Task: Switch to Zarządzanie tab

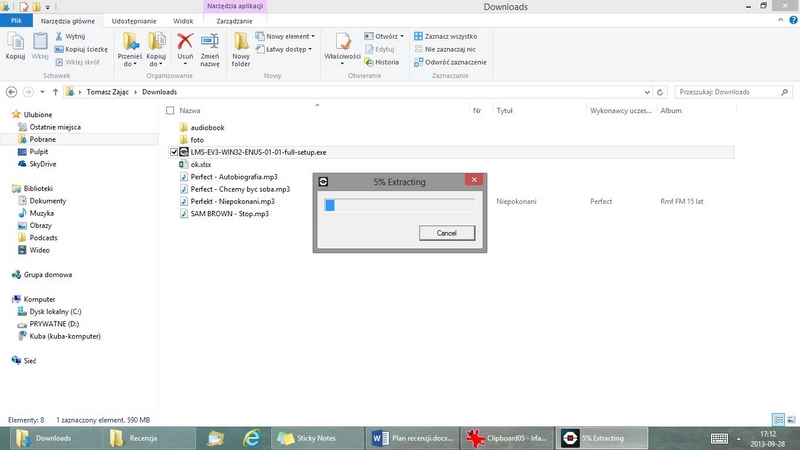Action: tap(234, 21)
